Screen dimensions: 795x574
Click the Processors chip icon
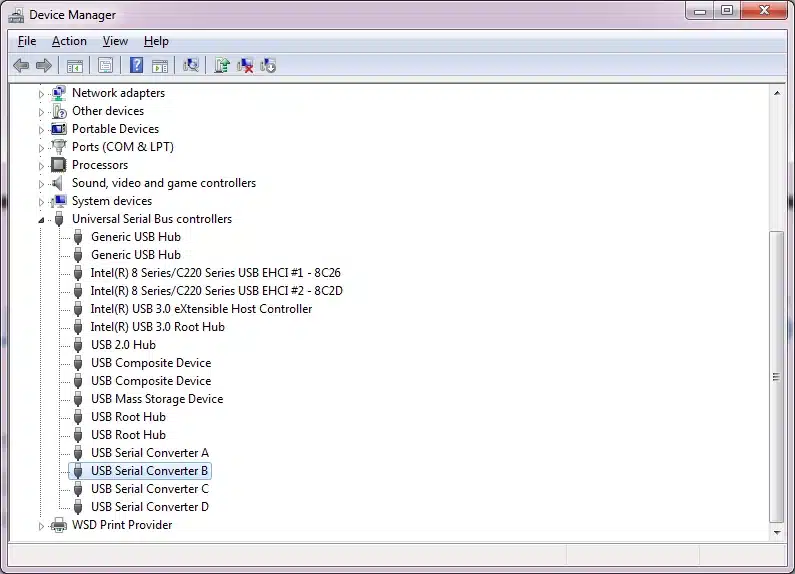coord(59,165)
